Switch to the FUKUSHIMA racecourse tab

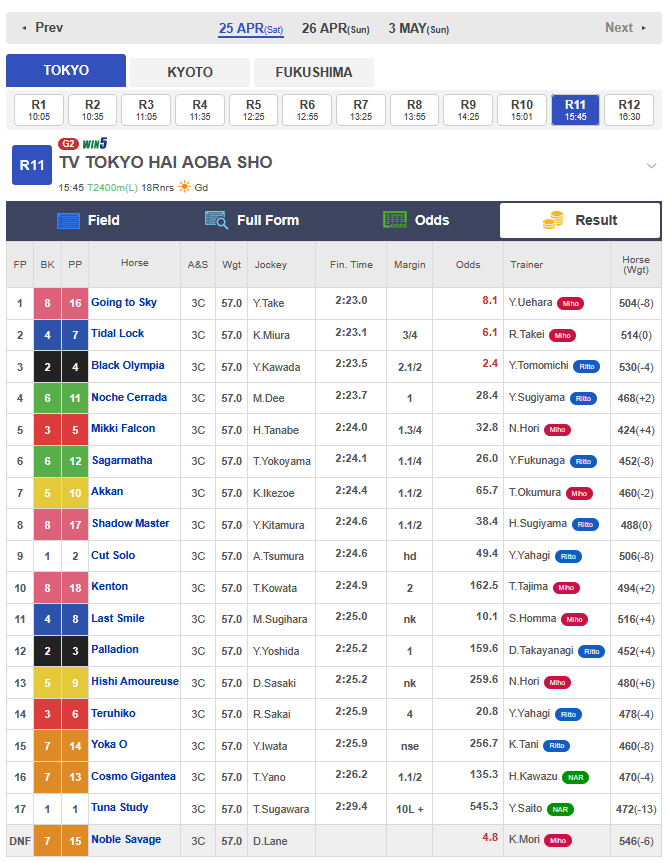point(314,73)
